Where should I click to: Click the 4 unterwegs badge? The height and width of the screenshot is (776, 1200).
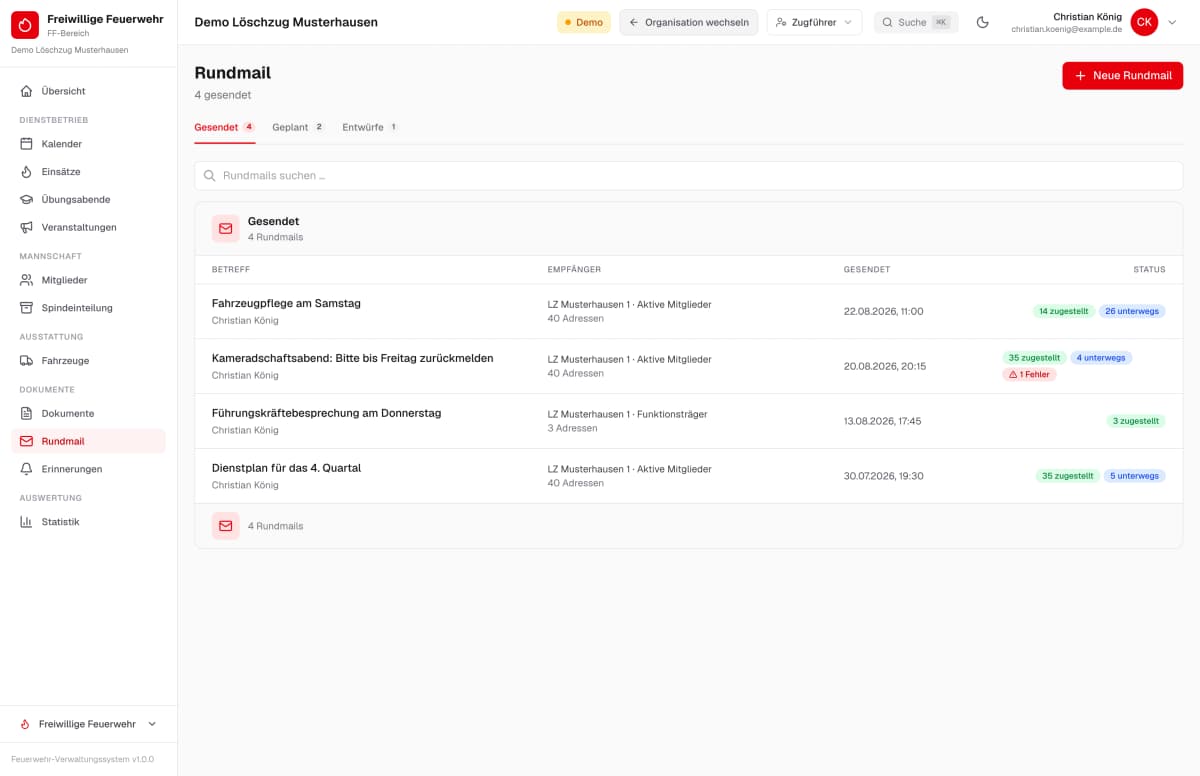click(x=1101, y=357)
